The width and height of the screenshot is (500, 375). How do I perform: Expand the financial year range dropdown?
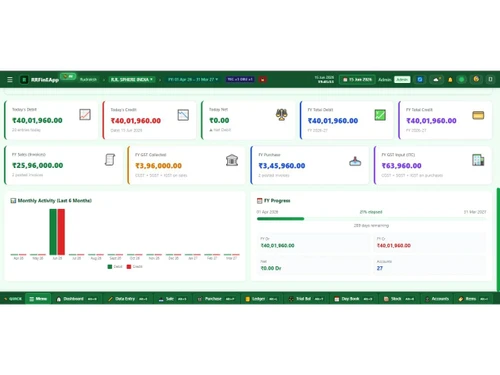click(193, 80)
